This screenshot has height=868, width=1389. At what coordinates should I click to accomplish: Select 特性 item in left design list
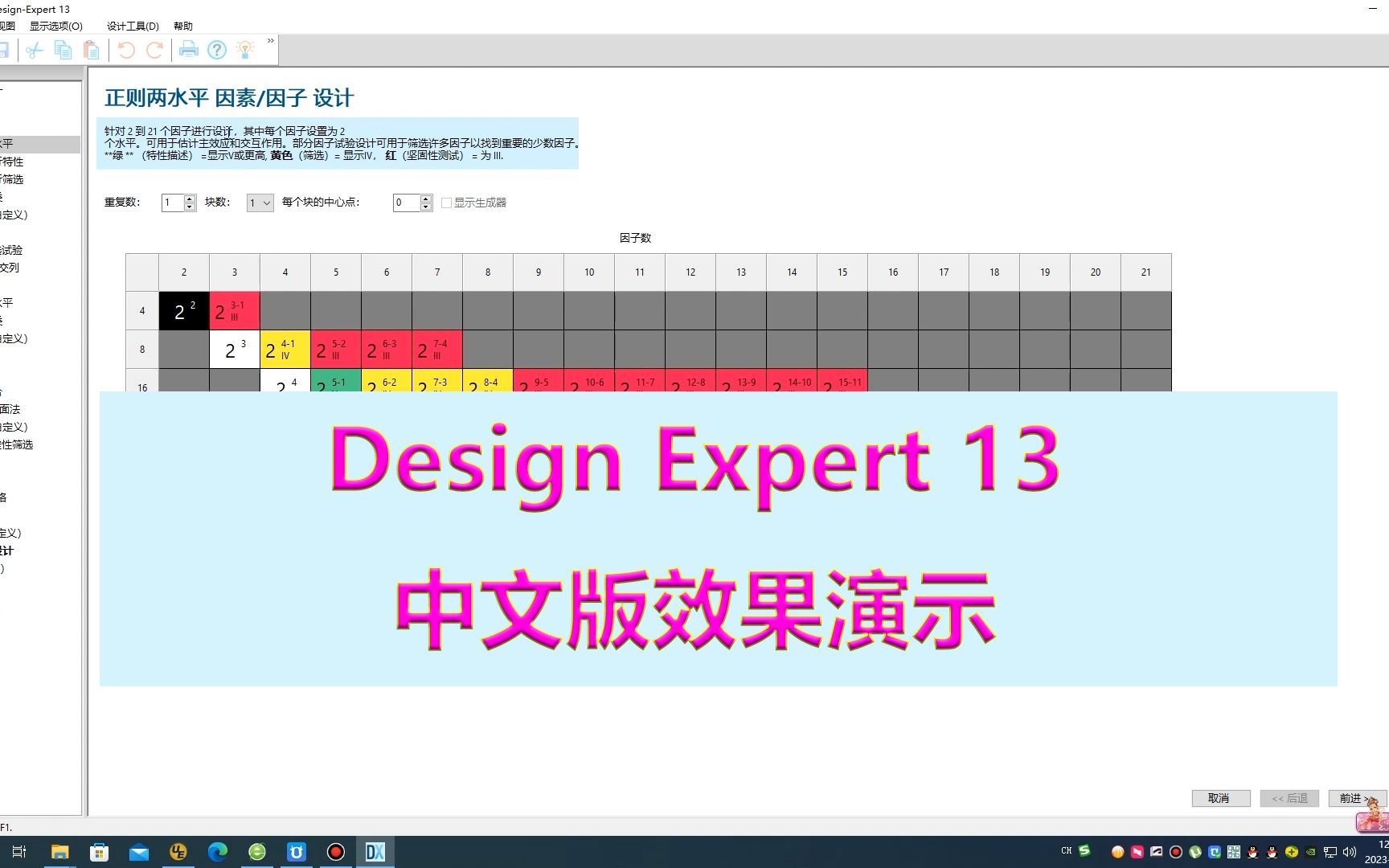11,162
